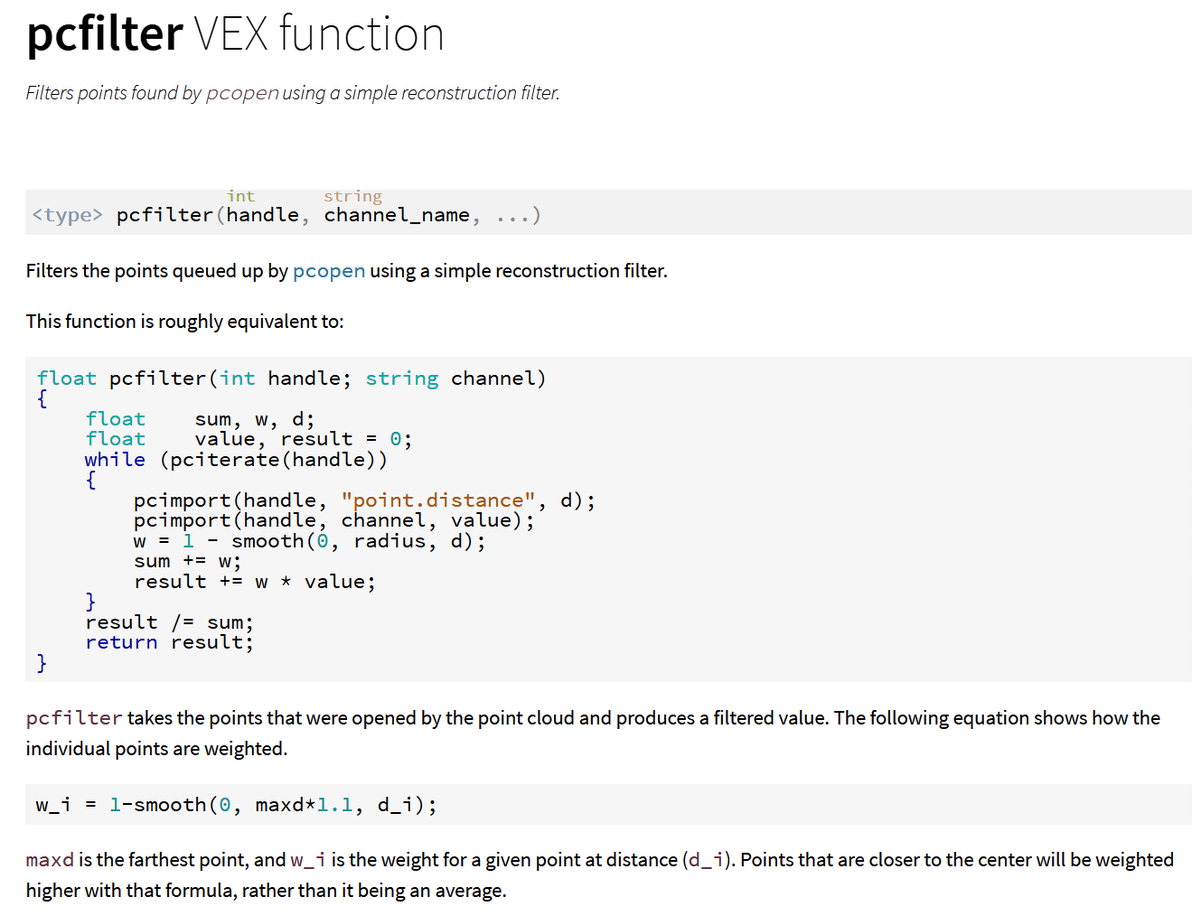Click the 'w_i = 1-smooth(0, maxd*1.1, d_i);' formula
This screenshot has width=1192, height=916.
[x=236, y=805]
